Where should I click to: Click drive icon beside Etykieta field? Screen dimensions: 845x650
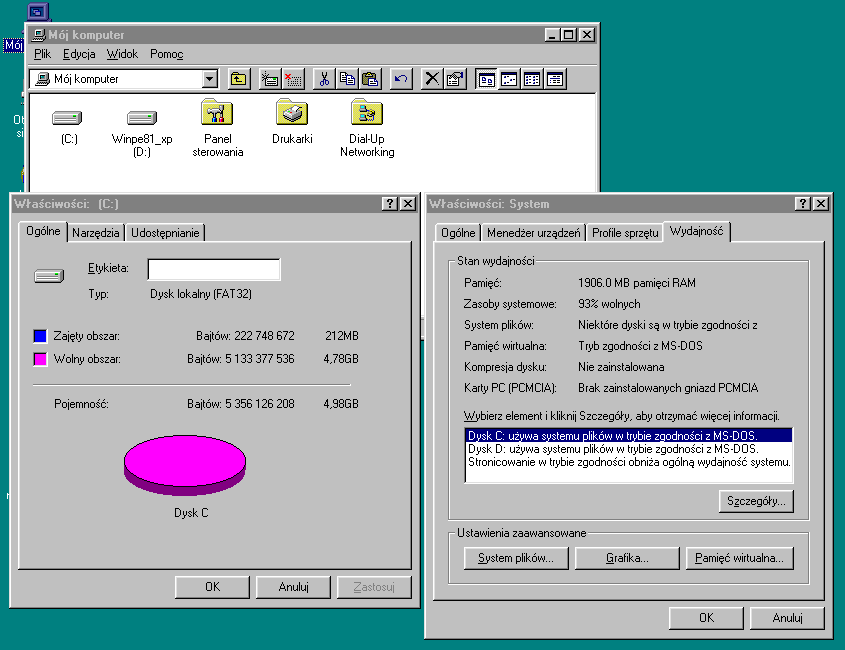(49, 275)
